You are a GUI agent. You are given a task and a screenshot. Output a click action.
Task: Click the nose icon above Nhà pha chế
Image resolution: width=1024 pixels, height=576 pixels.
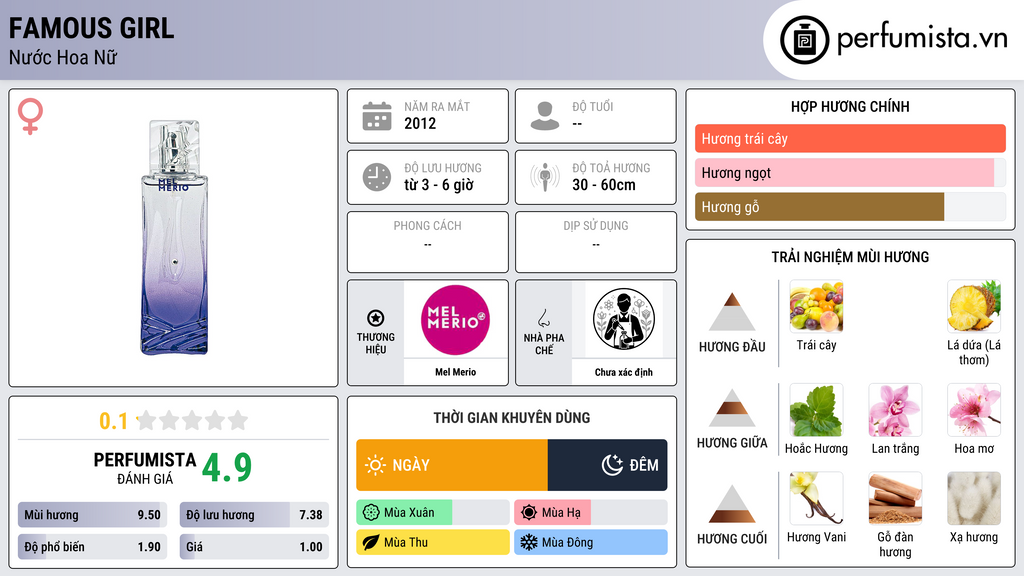point(543,318)
